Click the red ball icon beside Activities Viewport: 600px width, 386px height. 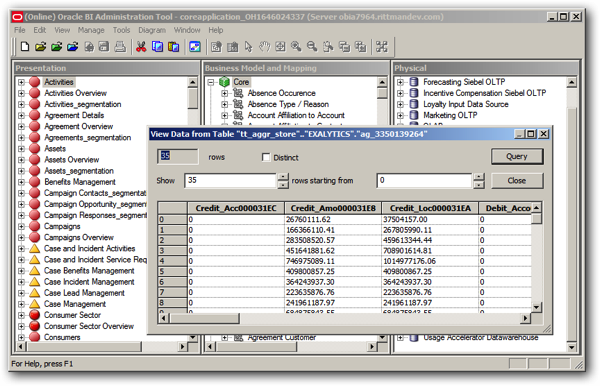(34, 82)
